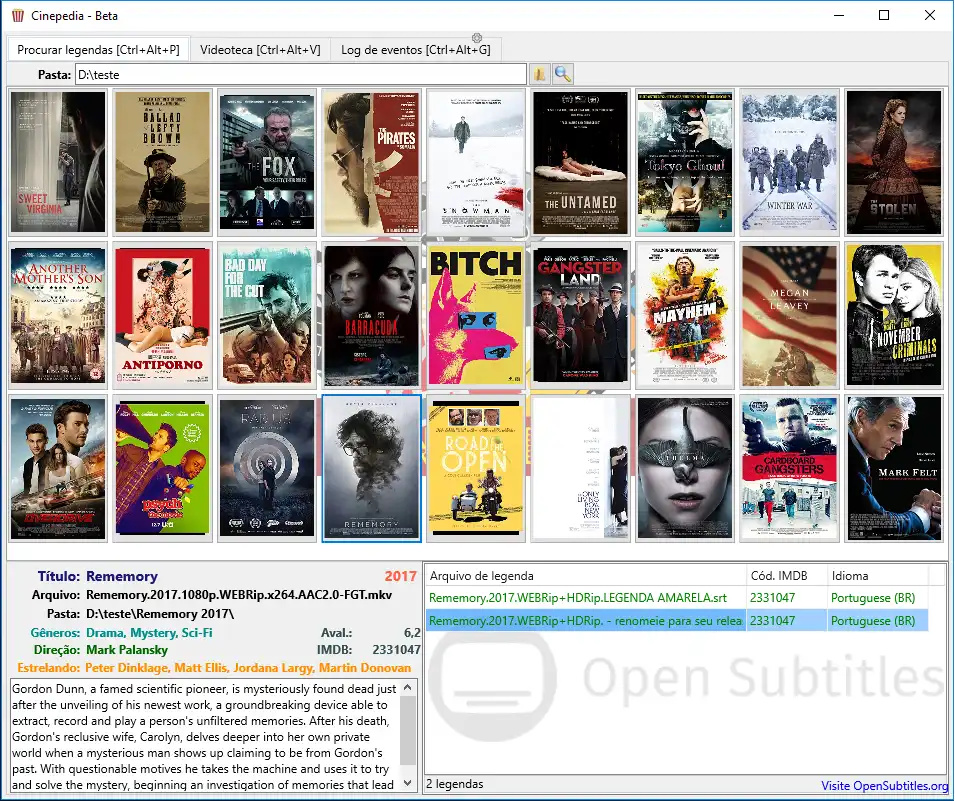Switch to the Videoteca tab
955x801 pixels.
click(x=260, y=50)
